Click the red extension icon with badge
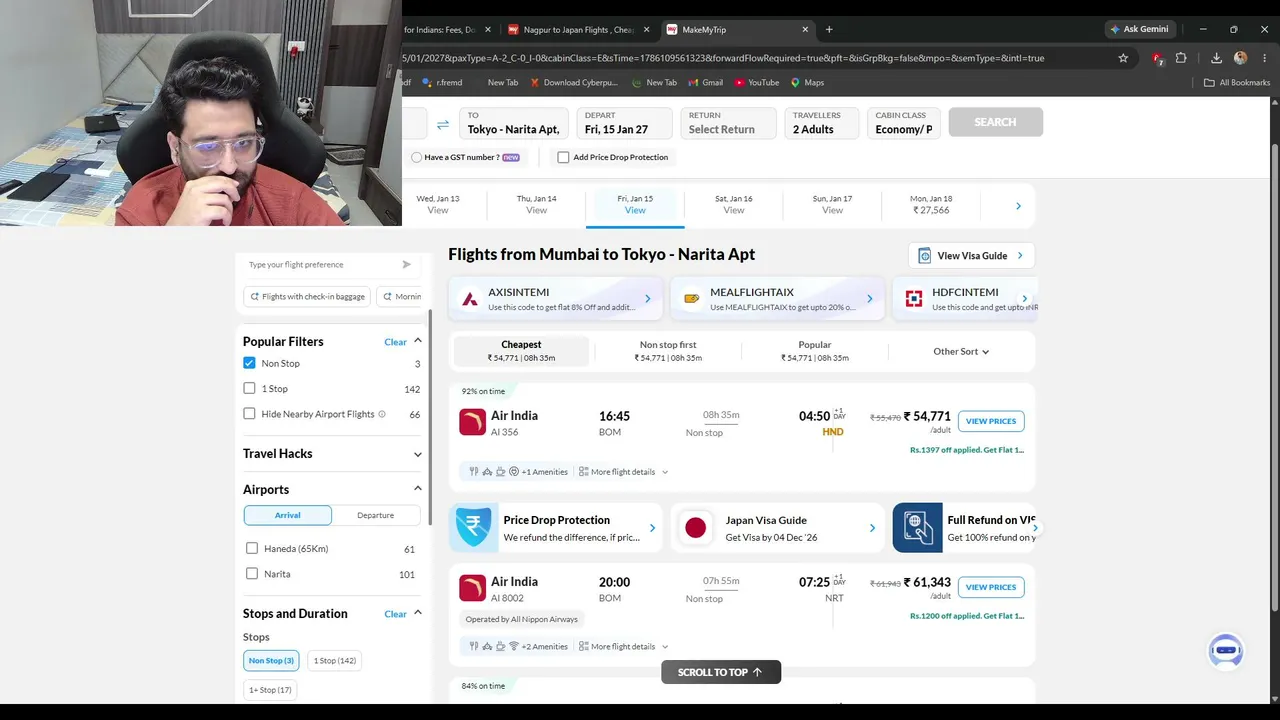 pos(1157,58)
